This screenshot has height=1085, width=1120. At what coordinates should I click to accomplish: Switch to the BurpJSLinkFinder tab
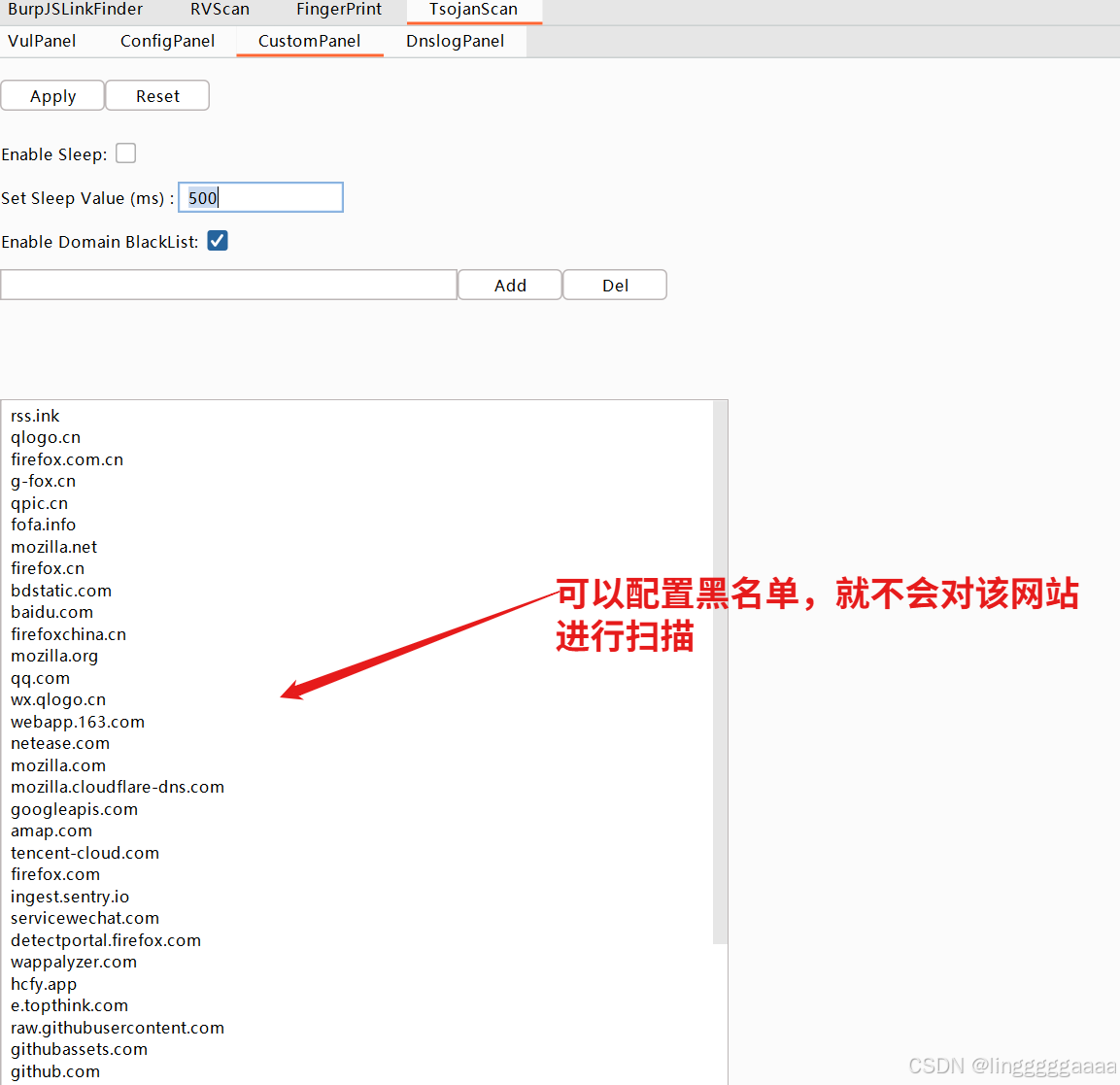tap(76, 11)
